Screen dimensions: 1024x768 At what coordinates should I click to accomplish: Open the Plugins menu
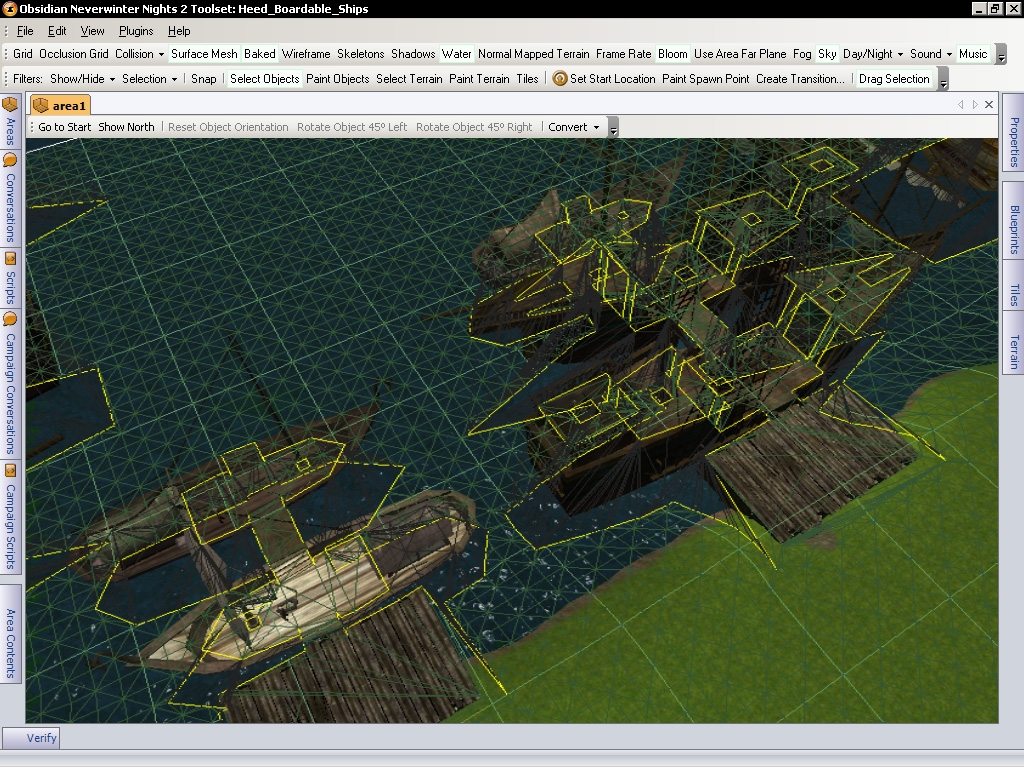click(x=136, y=31)
